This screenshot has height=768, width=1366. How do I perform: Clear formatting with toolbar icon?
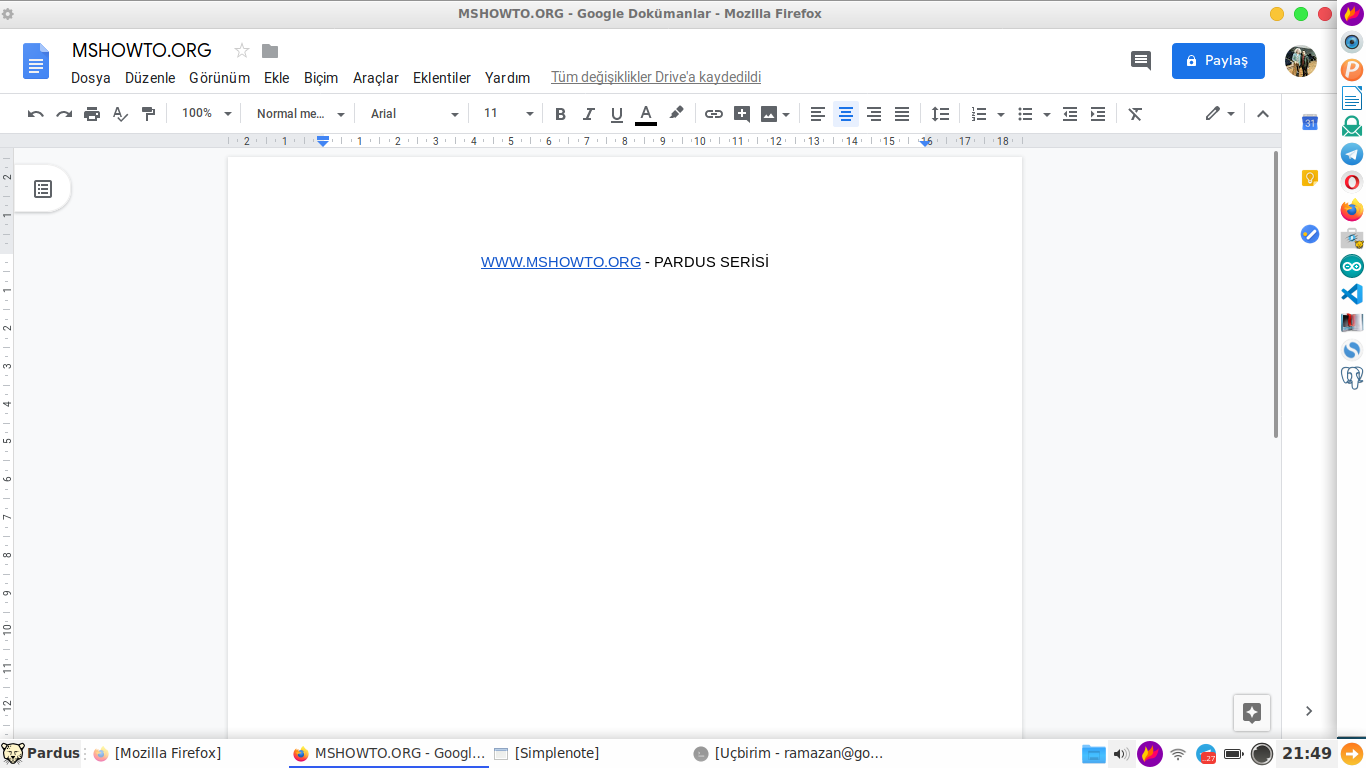click(1135, 114)
